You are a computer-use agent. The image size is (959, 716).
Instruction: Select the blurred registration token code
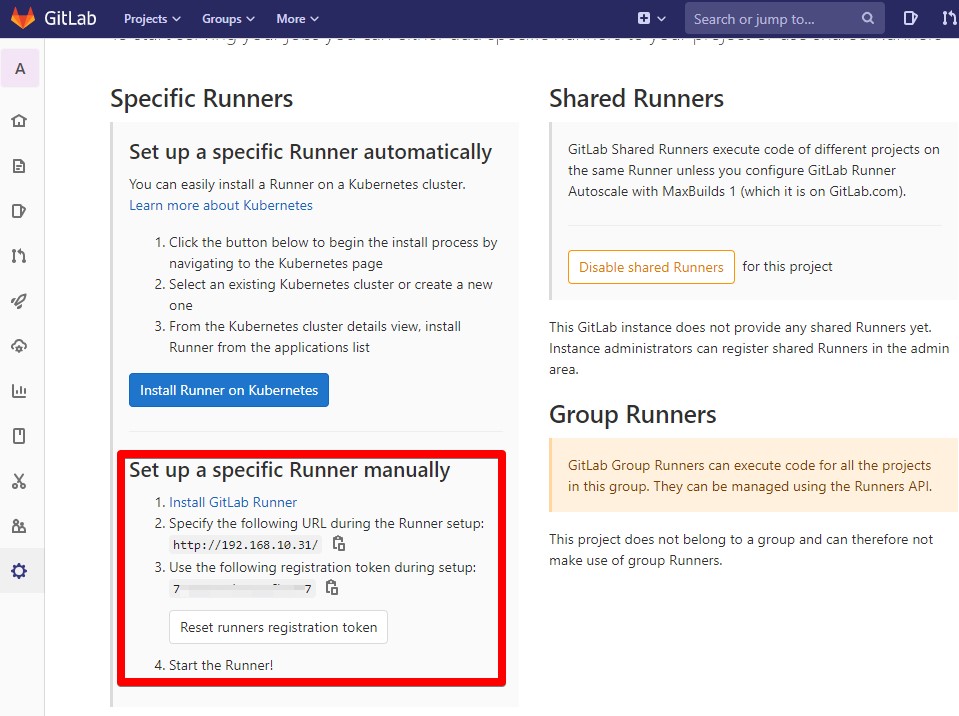click(242, 588)
